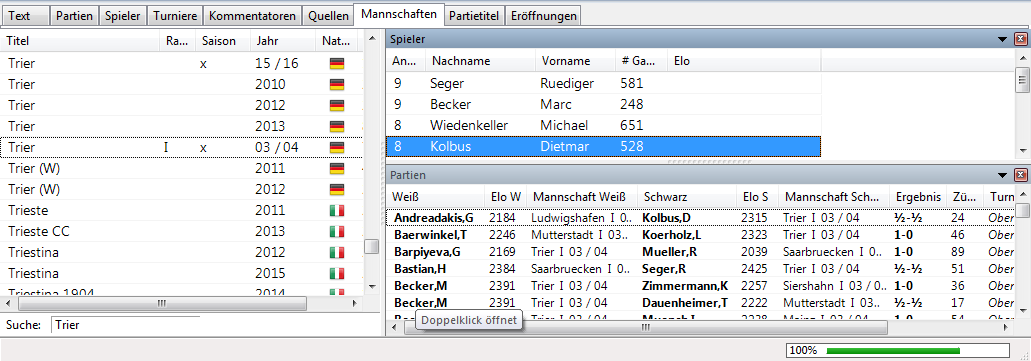Select the Becker,M vs Zimmermann,K game
Image resolution: width=1031 pixels, height=361 pixels.
point(700,286)
